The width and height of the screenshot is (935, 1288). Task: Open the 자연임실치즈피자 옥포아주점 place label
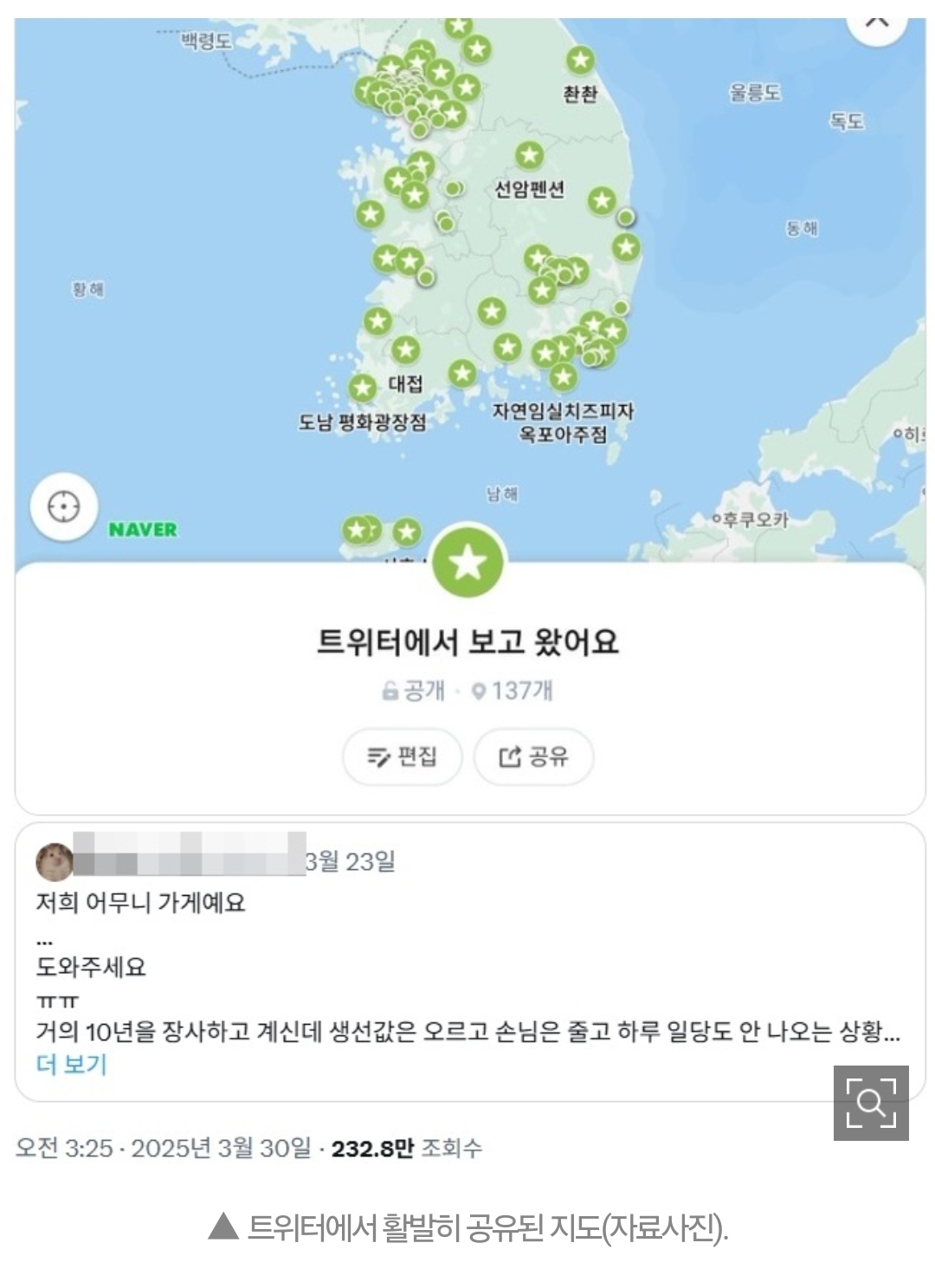click(564, 422)
